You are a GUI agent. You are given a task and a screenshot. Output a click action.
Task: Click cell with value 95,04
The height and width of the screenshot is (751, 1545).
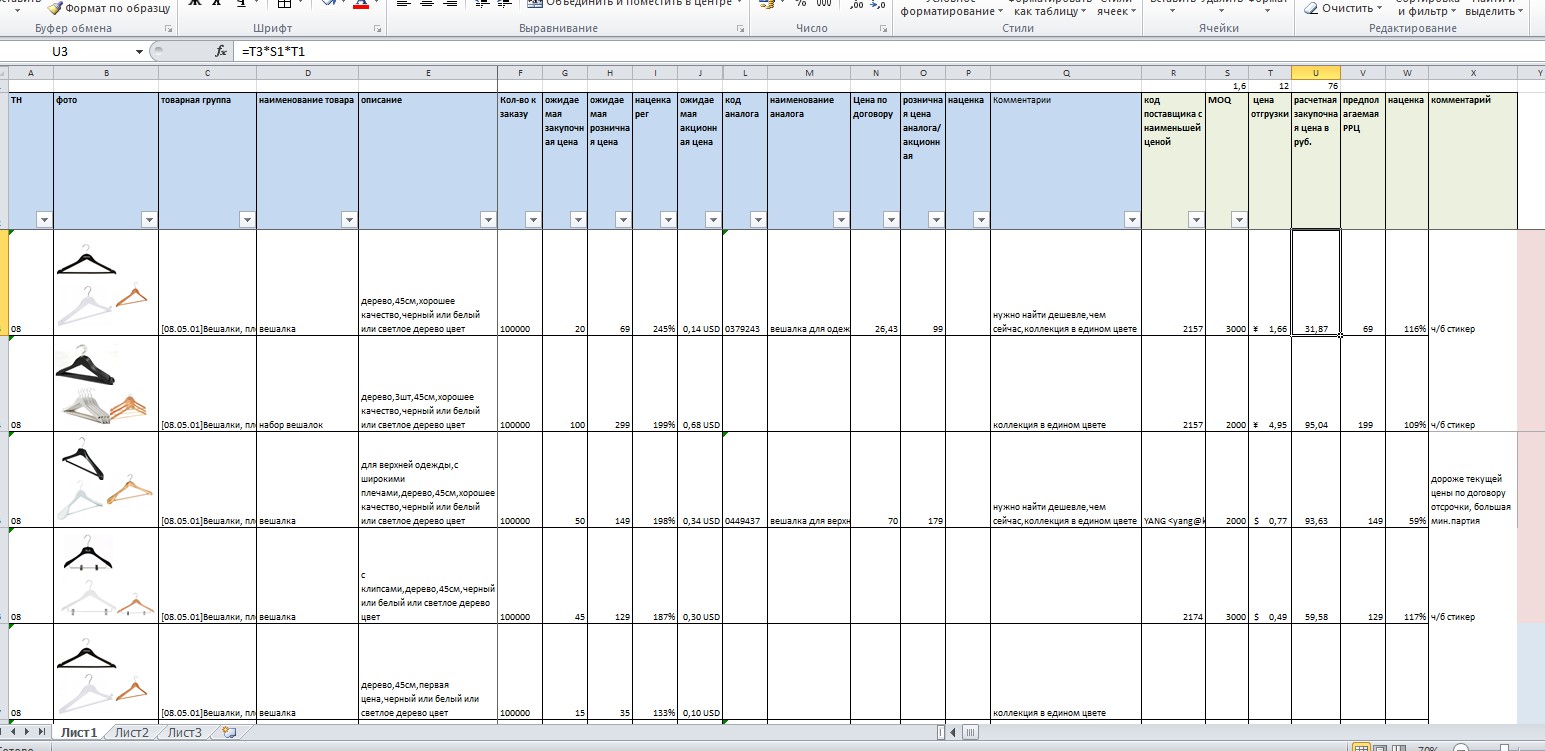pos(1315,384)
